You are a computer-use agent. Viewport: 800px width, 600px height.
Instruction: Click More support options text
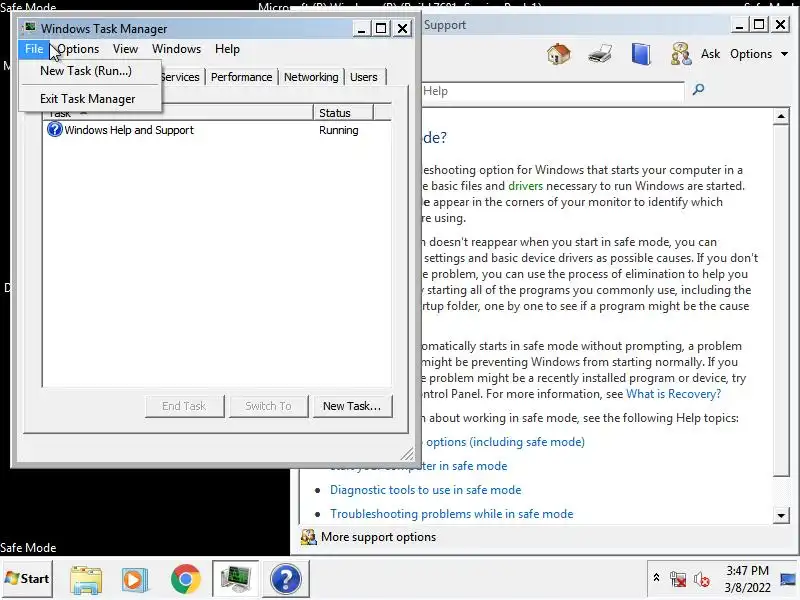378,537
